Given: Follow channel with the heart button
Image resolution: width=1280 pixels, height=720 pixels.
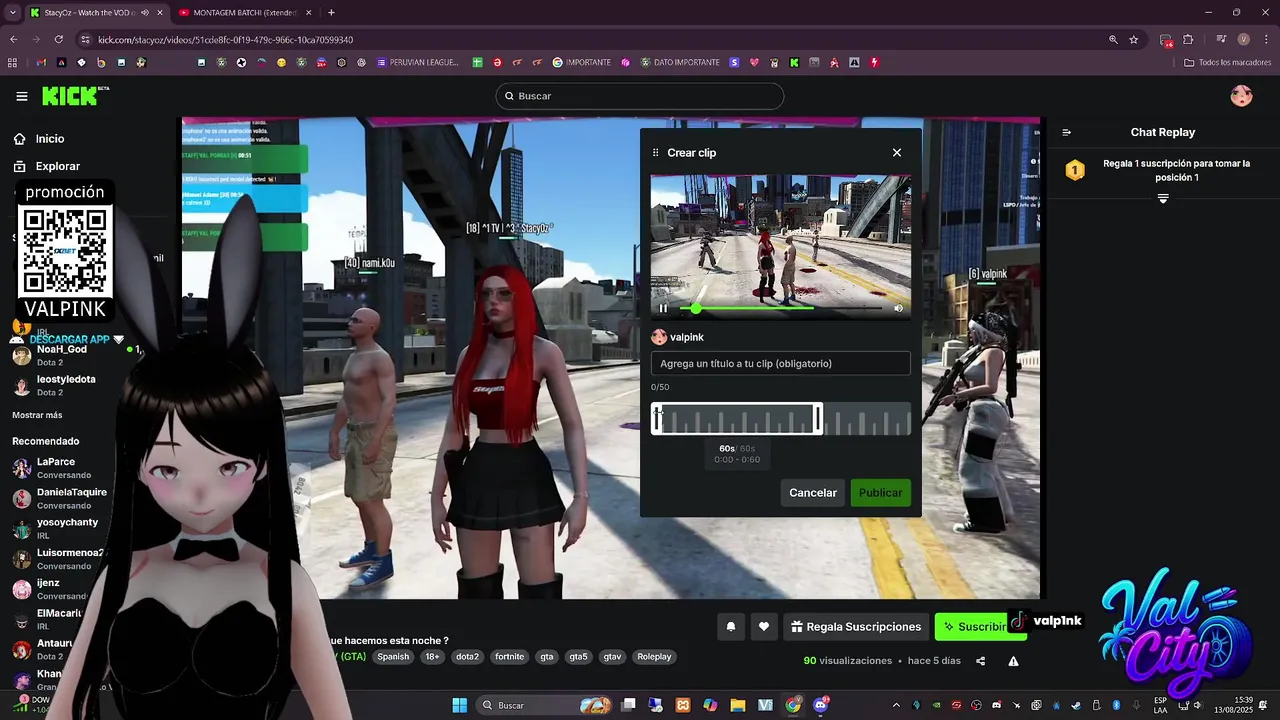Looking at the screenshot, I should (x=764, y=627).
